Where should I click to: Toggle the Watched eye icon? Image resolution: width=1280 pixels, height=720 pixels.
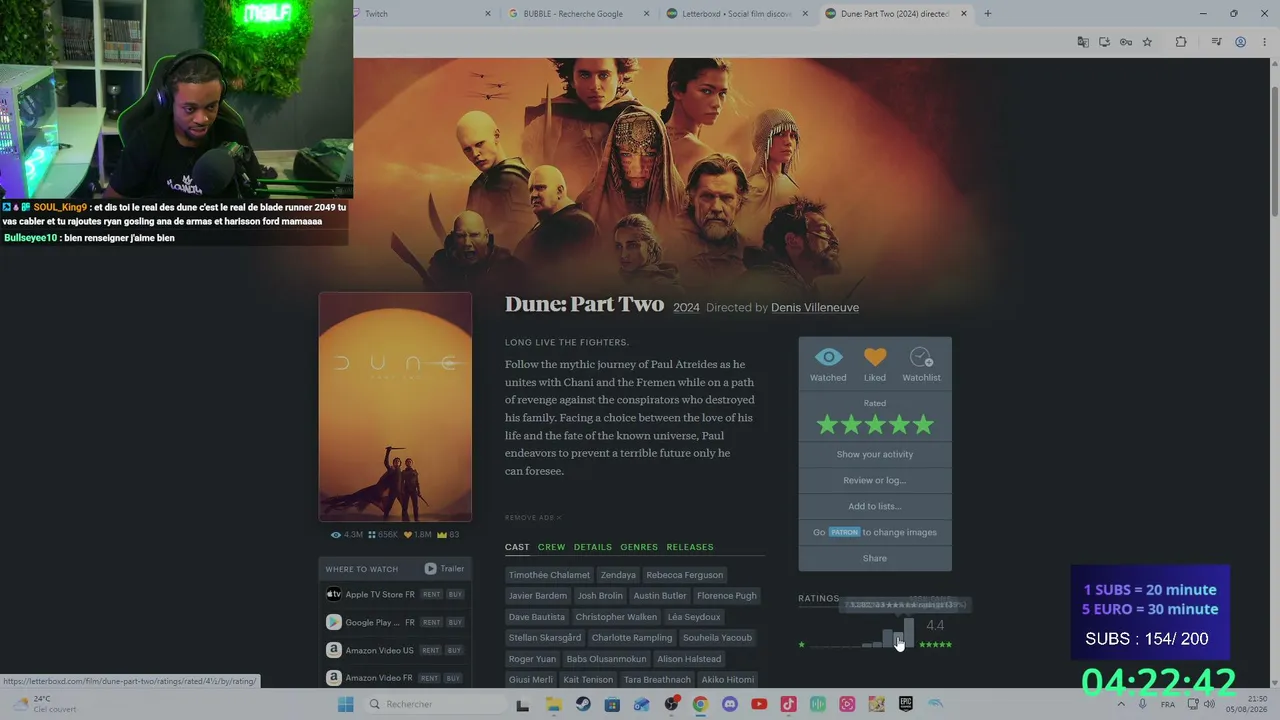click(828, 357)
